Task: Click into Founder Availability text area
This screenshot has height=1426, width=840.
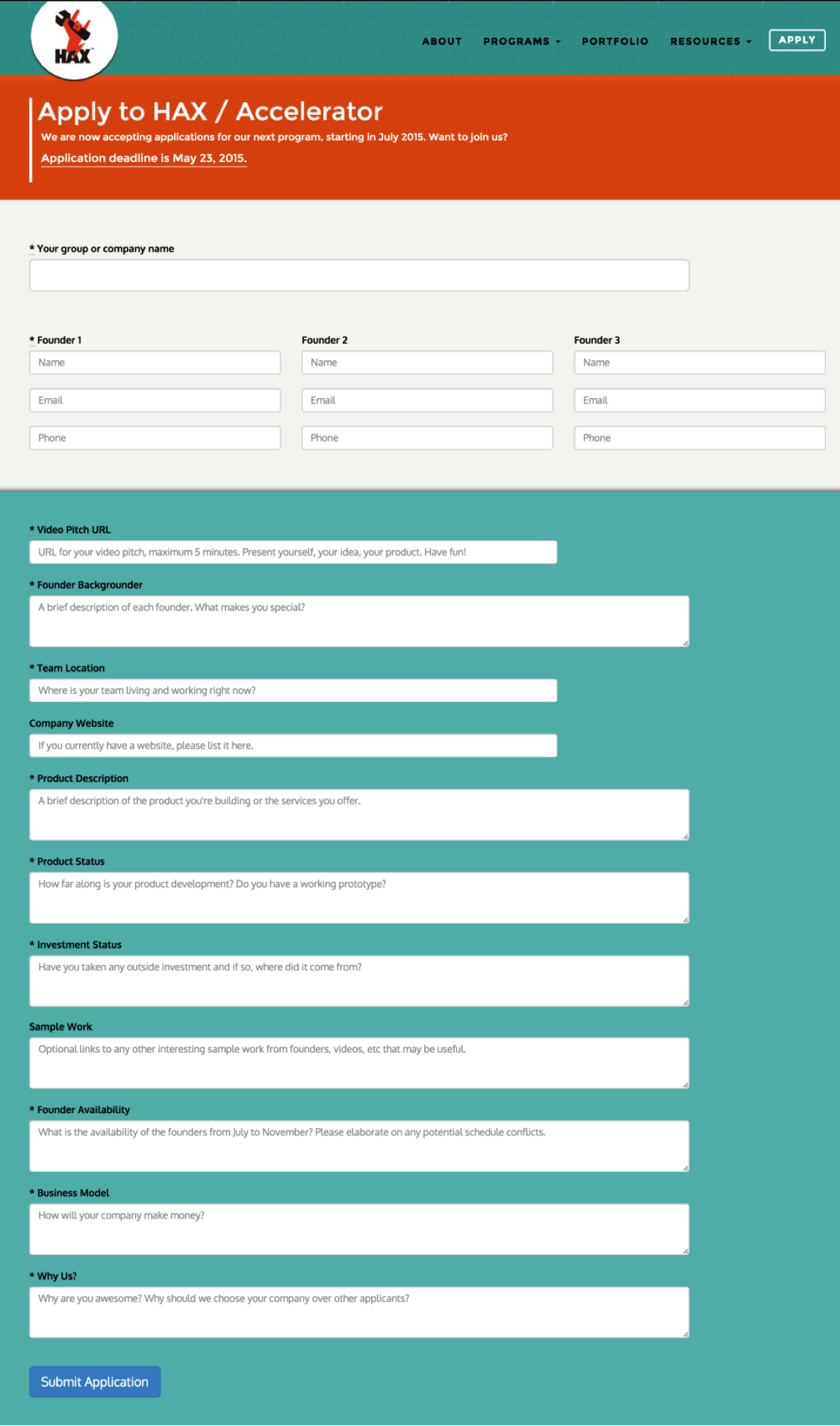Action: (359, 1146)
